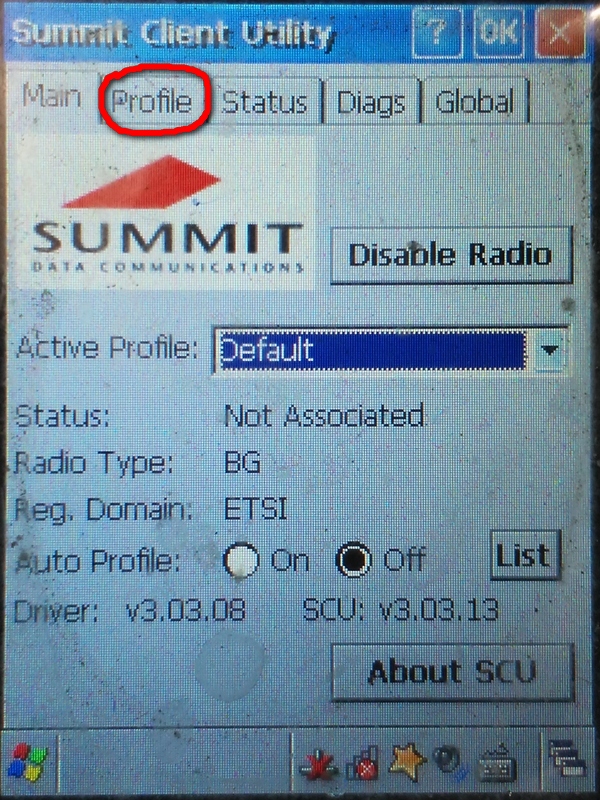This screenshot has width=600, height=800.
Task: Click the stacked windows desktop icon
Action: 567,765
